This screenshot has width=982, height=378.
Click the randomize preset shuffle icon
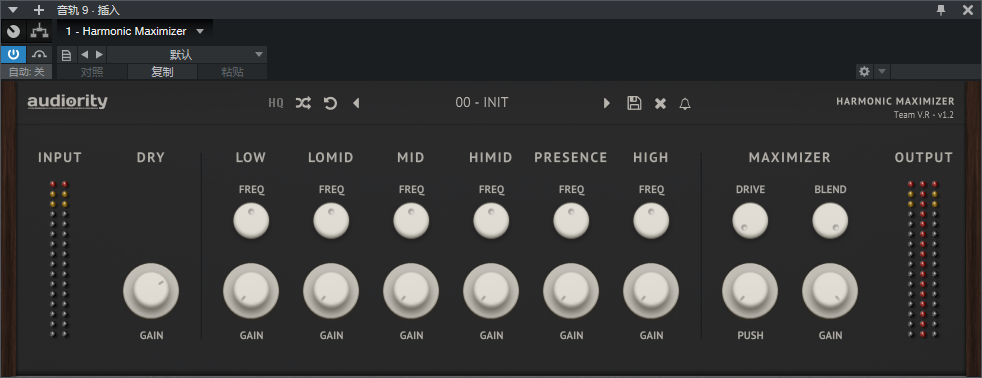303,103
